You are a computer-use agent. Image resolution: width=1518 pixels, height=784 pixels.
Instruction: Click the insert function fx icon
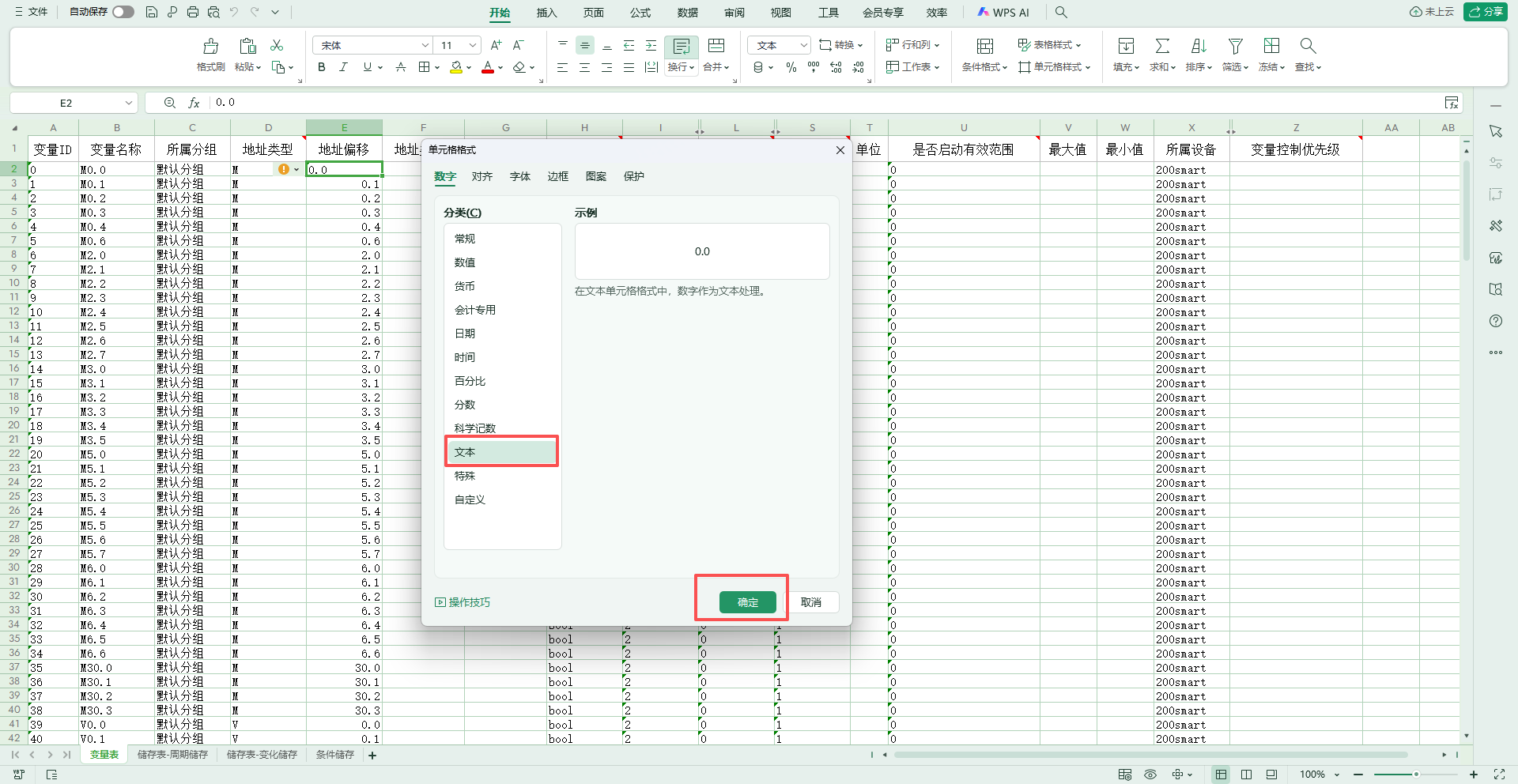[x=194, y=103]
